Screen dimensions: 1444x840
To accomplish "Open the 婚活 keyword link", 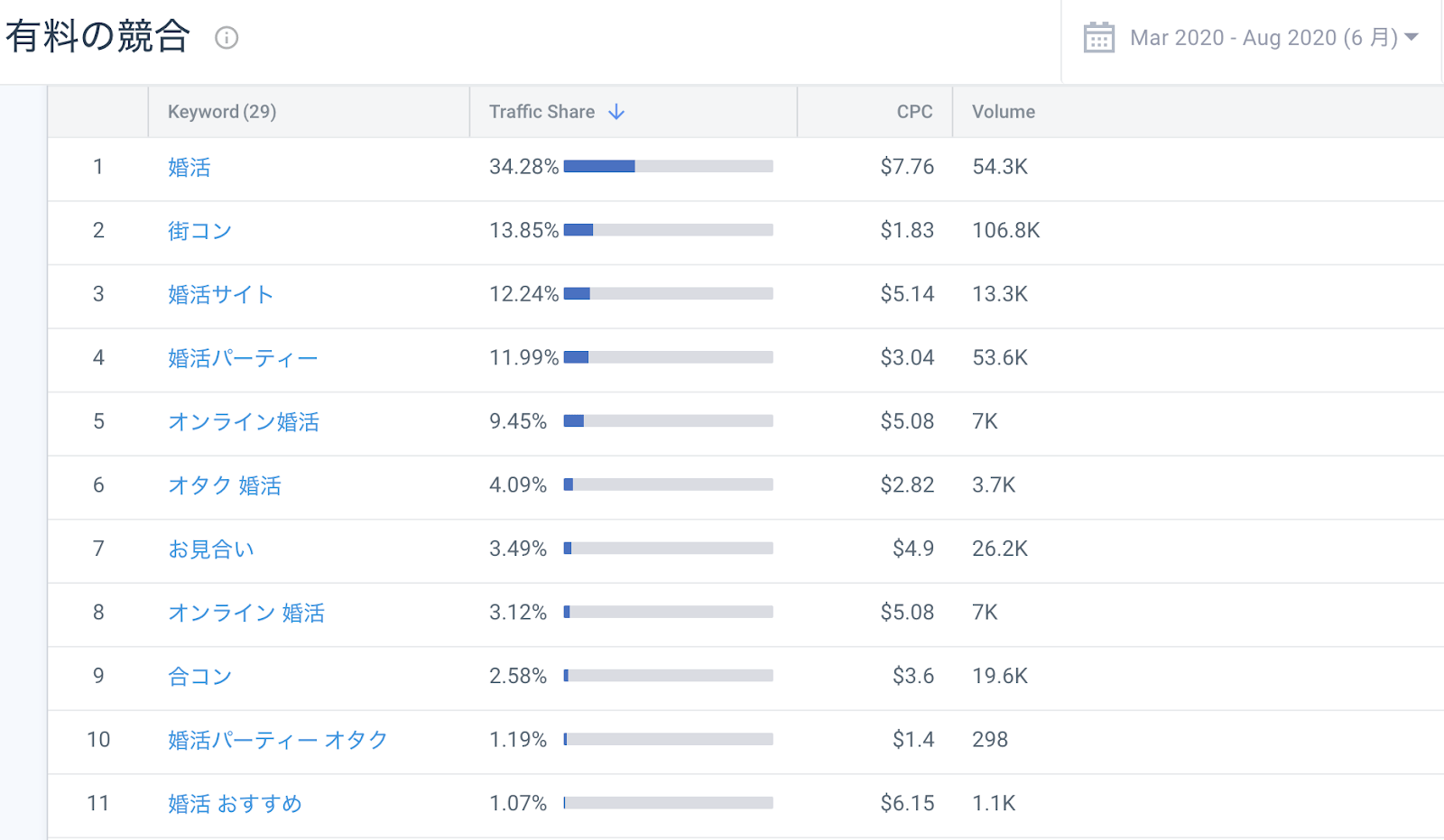I will 190,168.
